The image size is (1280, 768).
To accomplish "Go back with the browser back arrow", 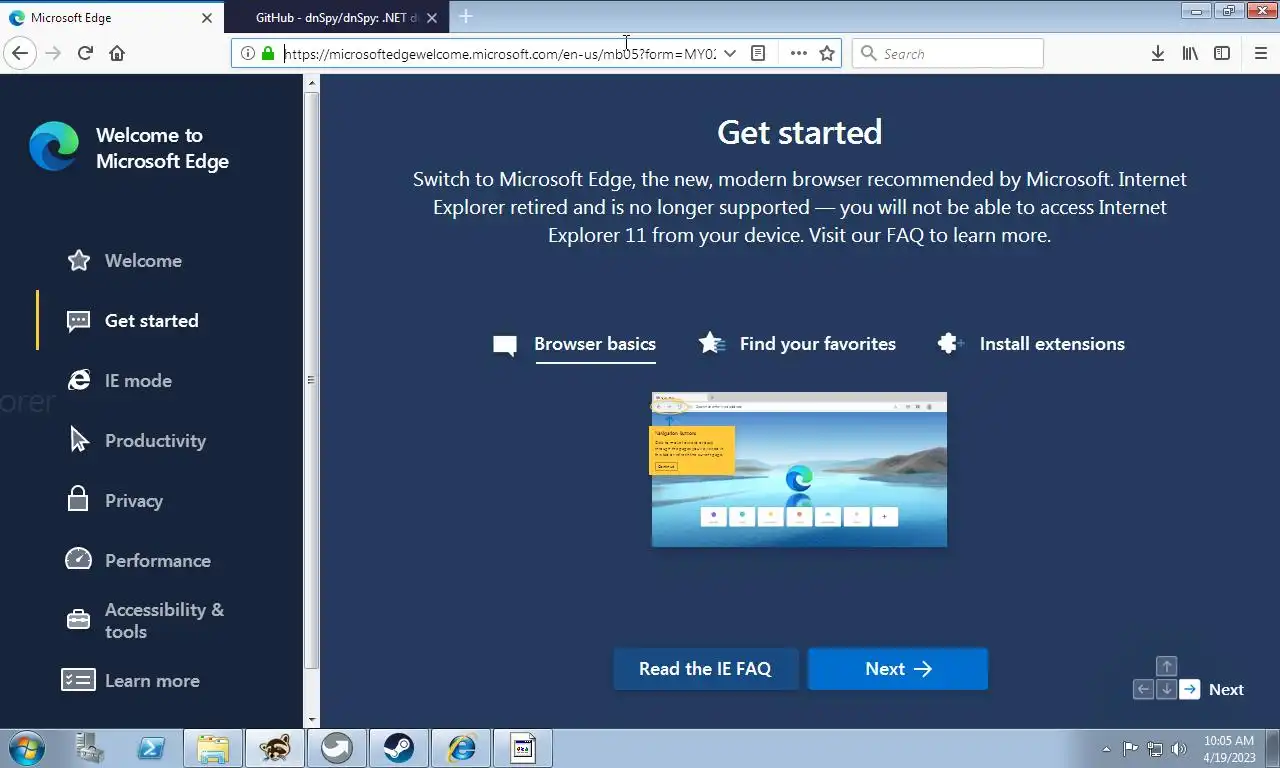I will (x=20, y=53).
